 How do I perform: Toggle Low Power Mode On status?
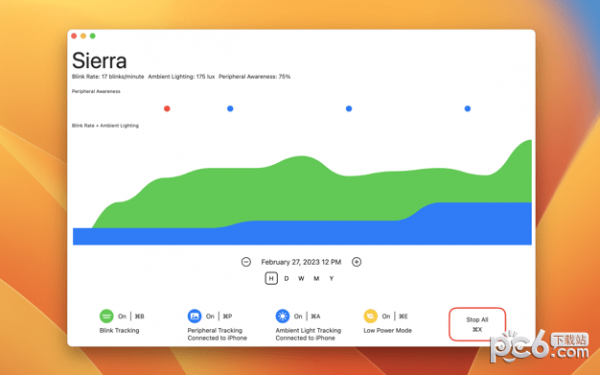[x=386, y=316]
